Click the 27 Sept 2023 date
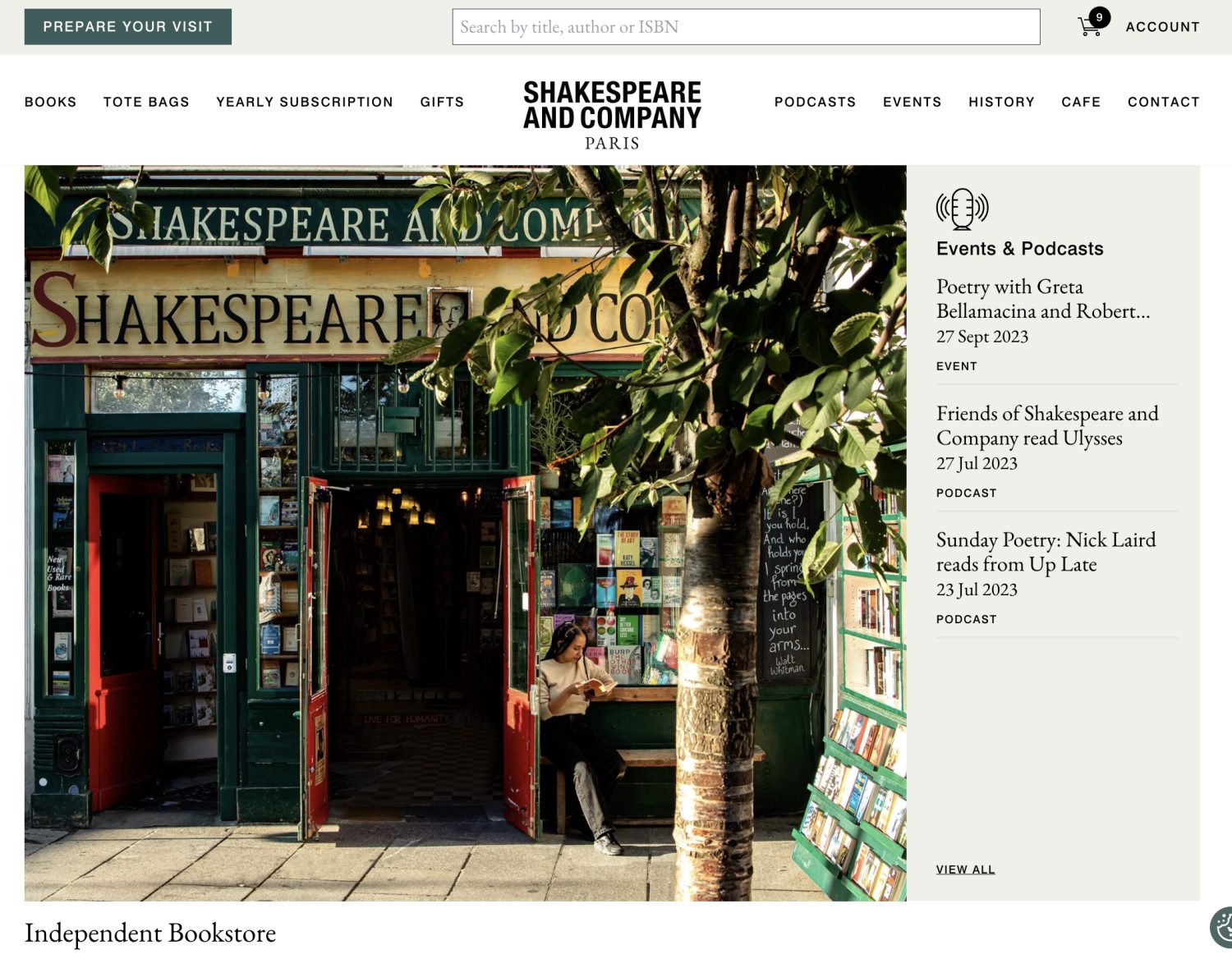1232x959 pixels. (x=982, y=337)
